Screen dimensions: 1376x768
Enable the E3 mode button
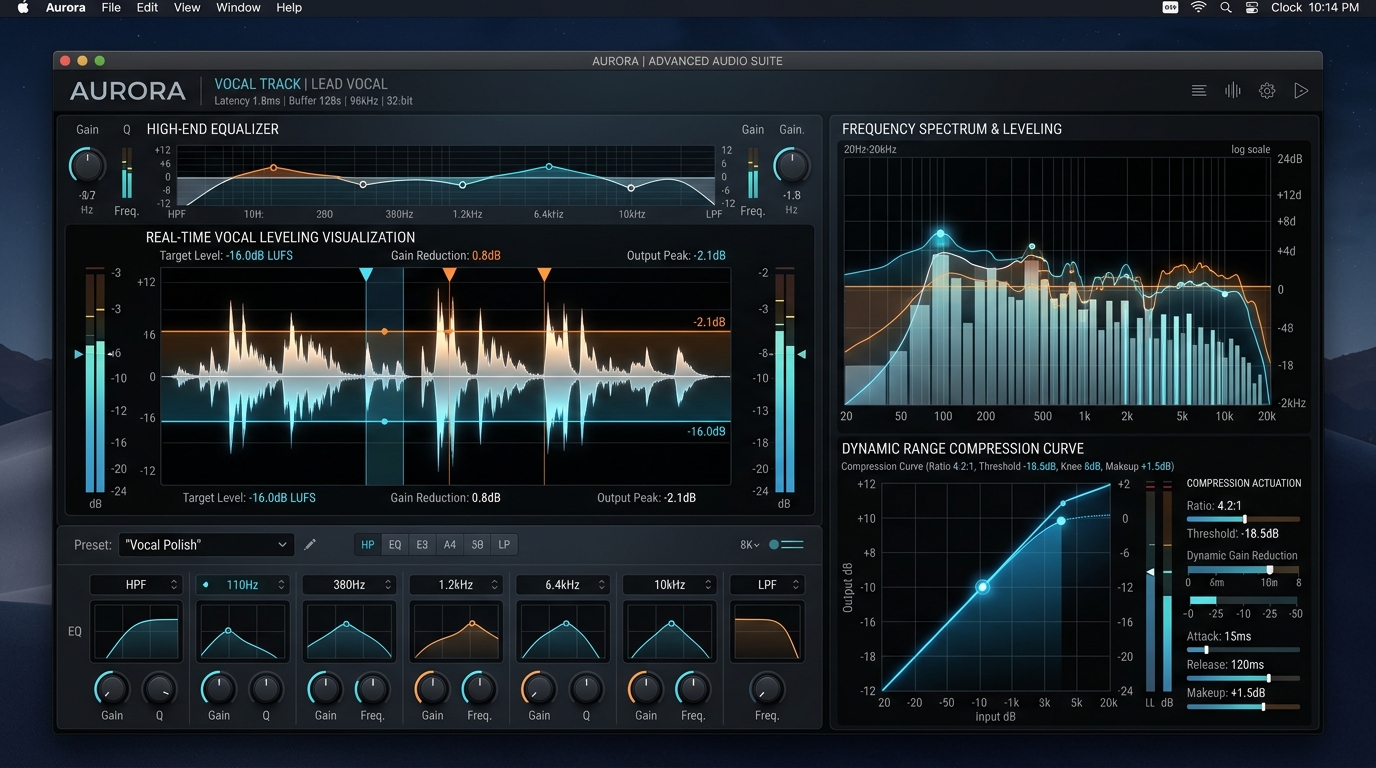(422, 545)
